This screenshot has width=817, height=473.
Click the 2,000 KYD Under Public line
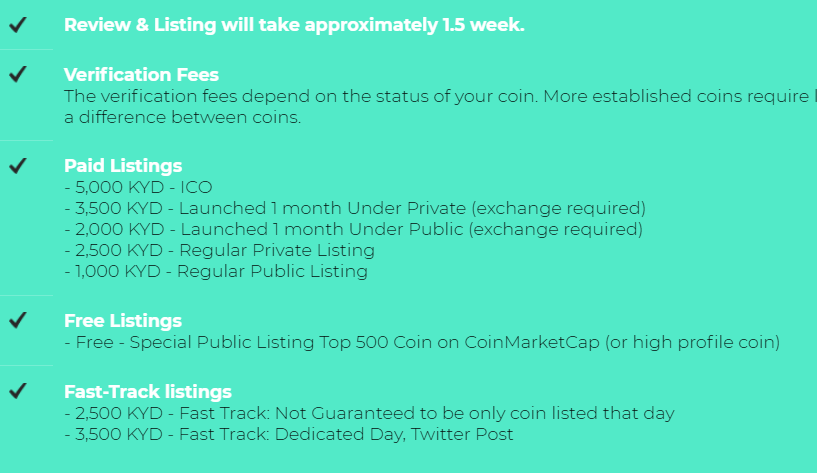(353, 229)
